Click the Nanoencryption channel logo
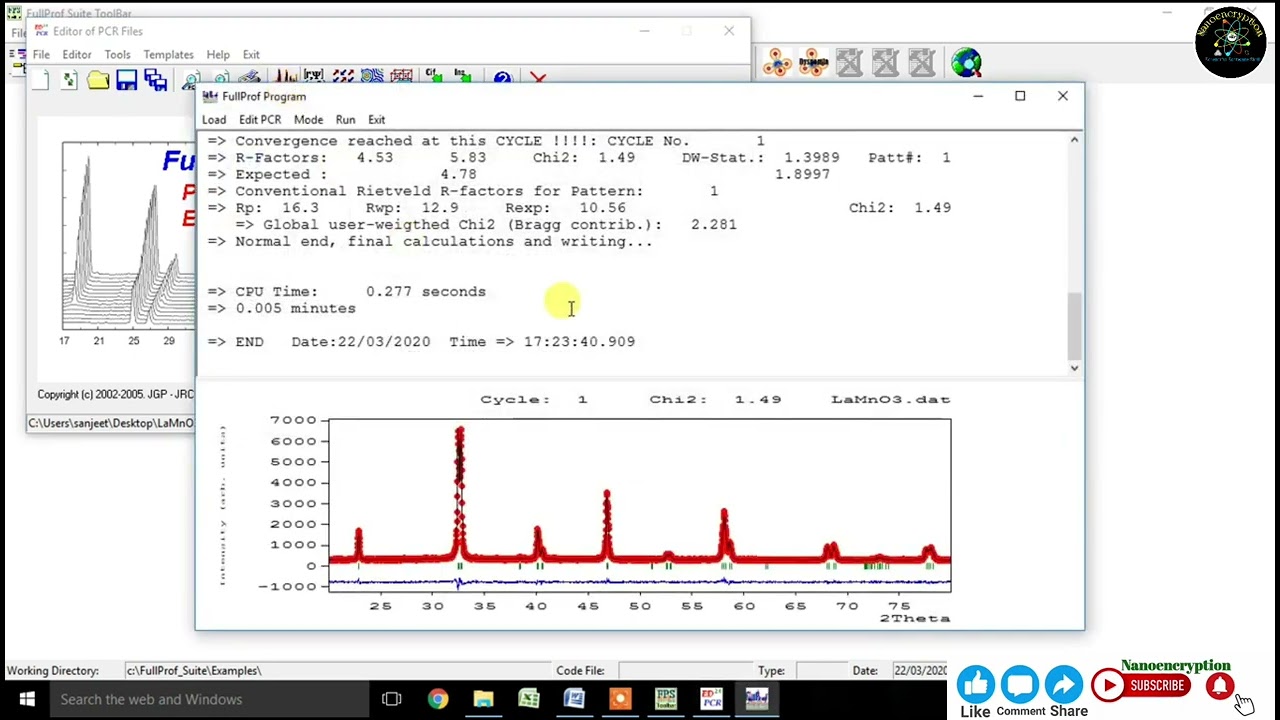Image resolution: width=1280 pixels, height=720 pixels. [x=1230, y=42]
